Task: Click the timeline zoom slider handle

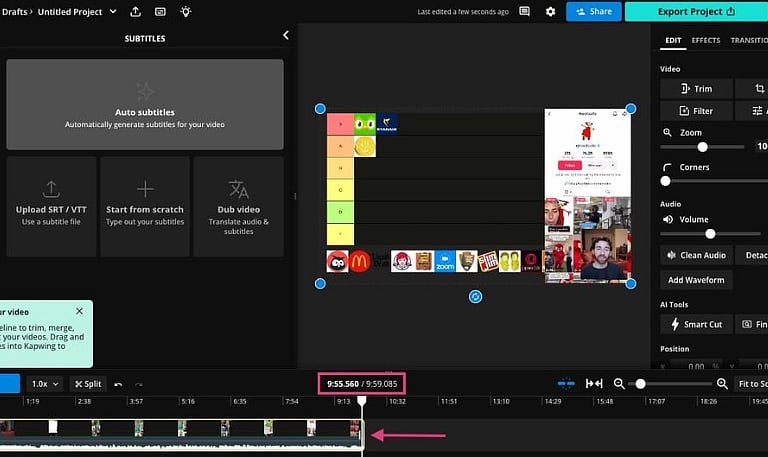Action: tap(640, 384)
